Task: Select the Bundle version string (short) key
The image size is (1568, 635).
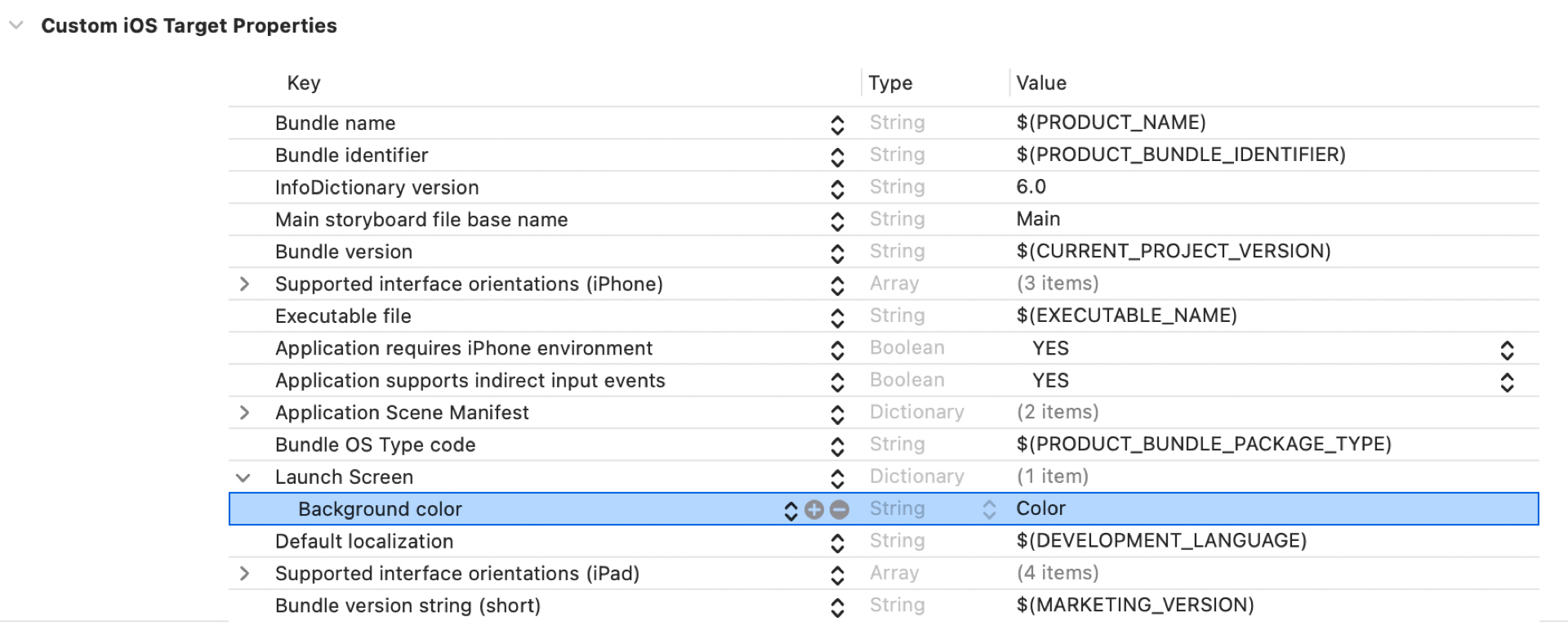Action: 408,606
